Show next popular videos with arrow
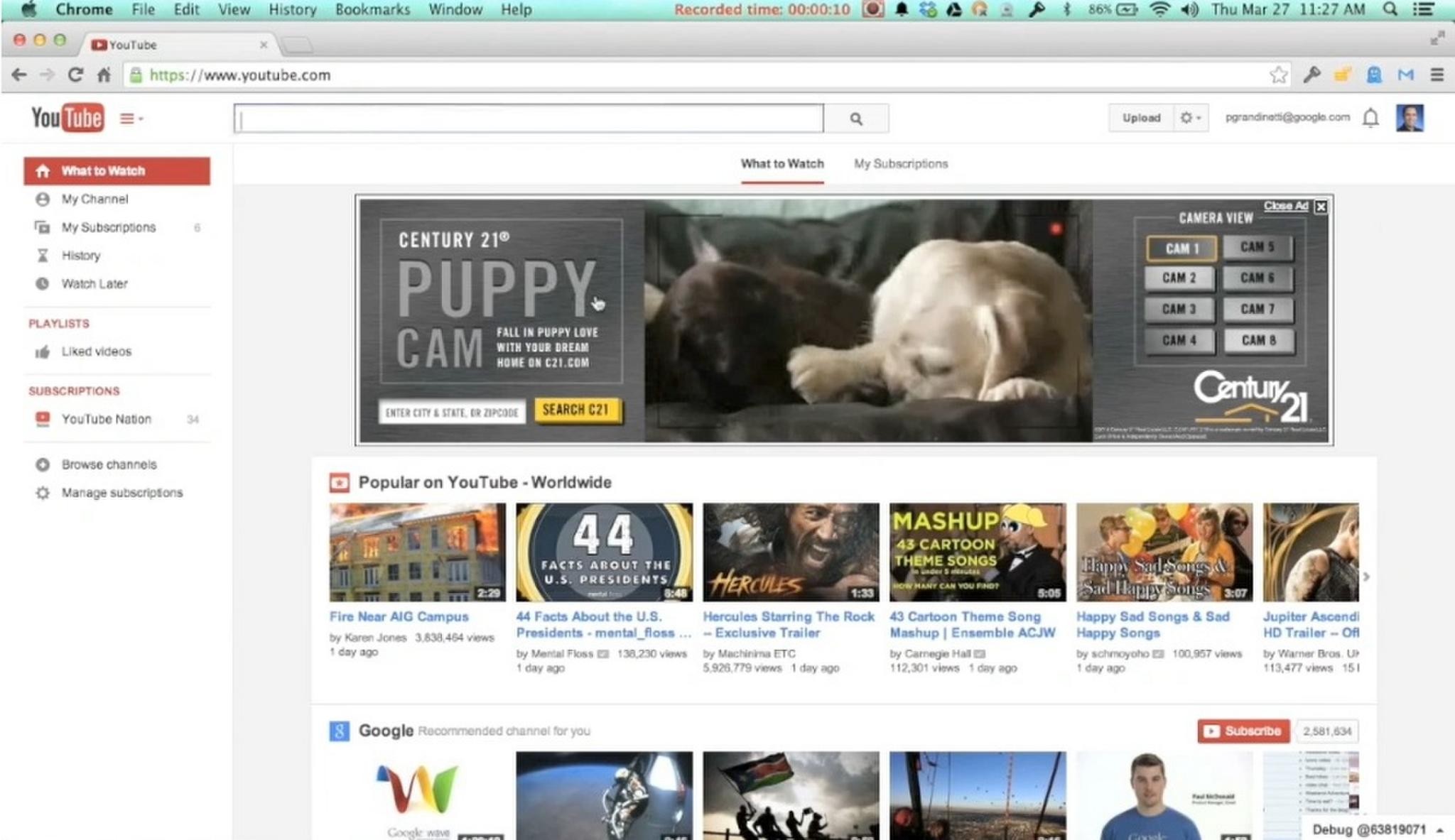Image resolution: width=1455 pixels, height=840 pixels. click(x=1366, y=577)
